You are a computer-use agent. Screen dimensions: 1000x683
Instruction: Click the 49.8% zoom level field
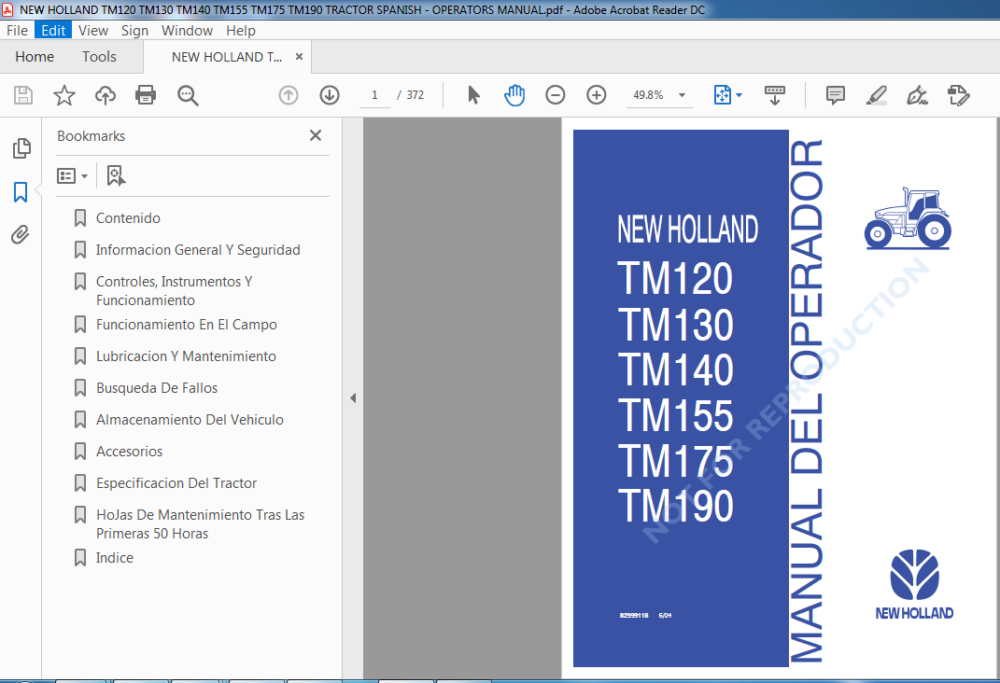(649, 95)
